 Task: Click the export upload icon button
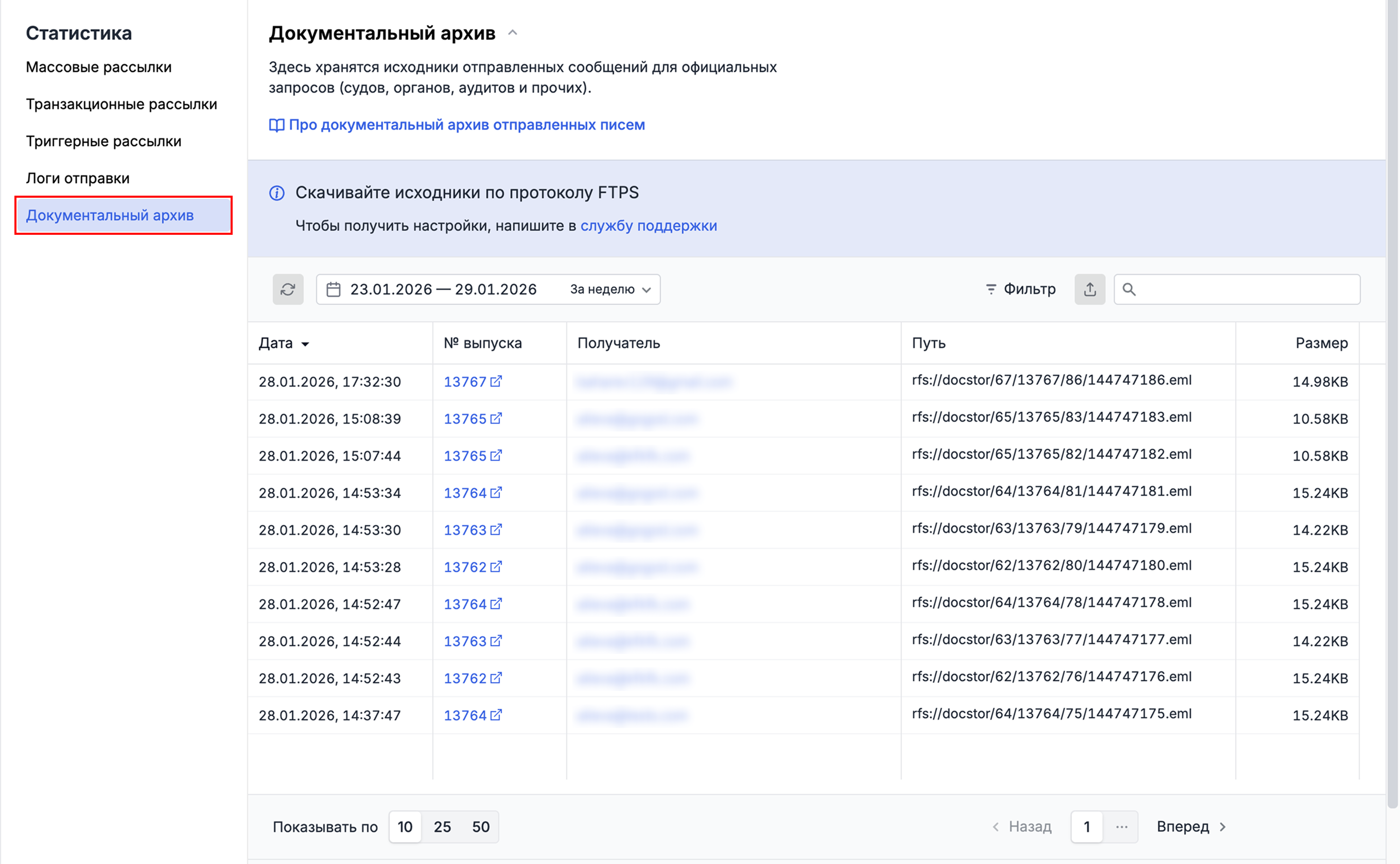coord(1089,289)
